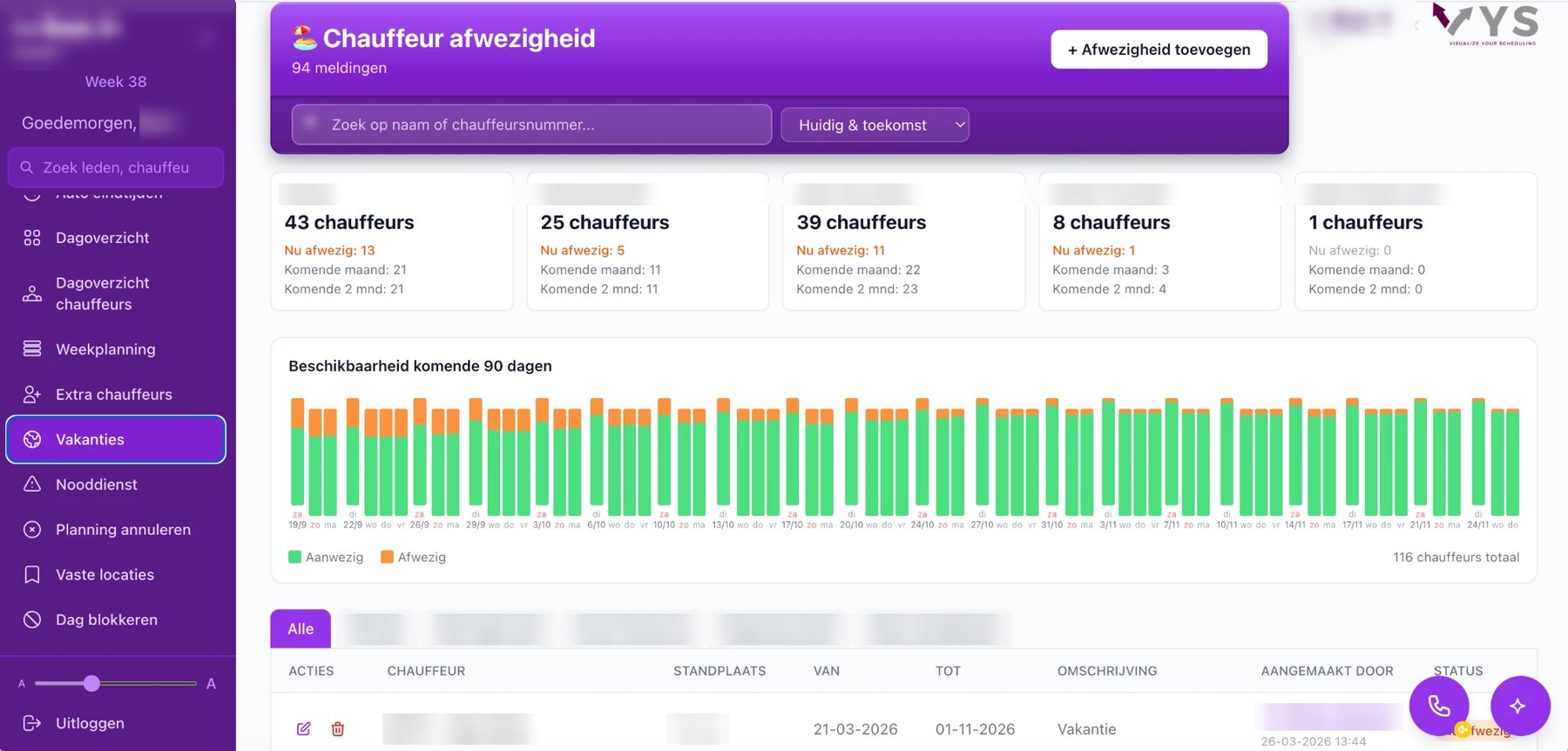Click the Dag blokkeren block icon

(32, 620)
